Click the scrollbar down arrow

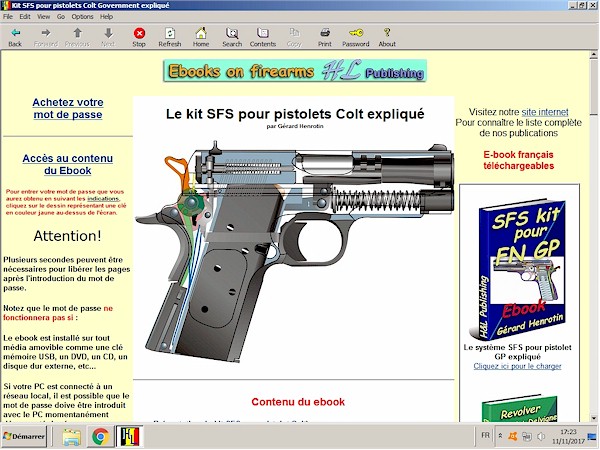click(594, 418)
